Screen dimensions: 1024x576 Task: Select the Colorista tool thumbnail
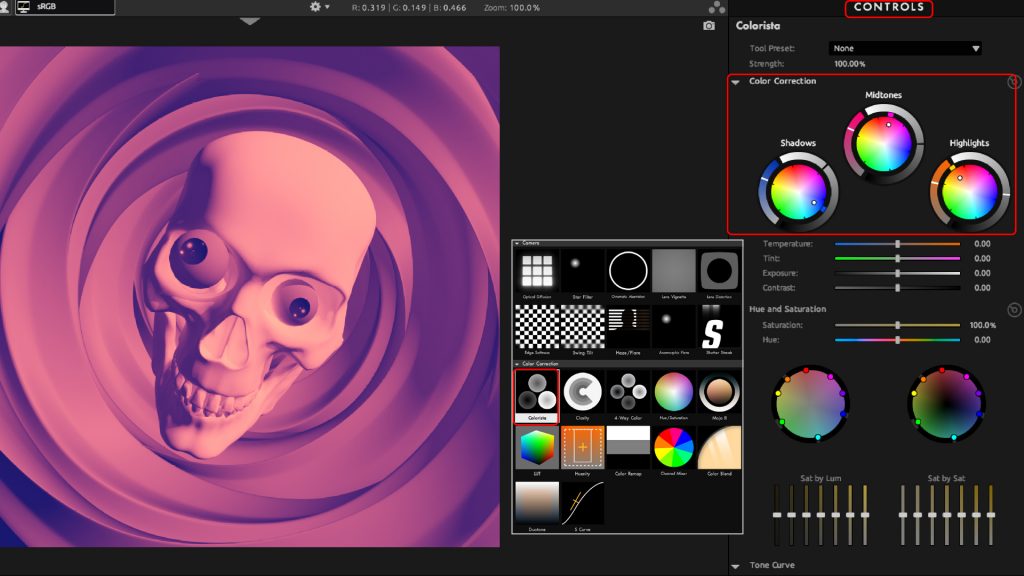[x=536, y=393]
